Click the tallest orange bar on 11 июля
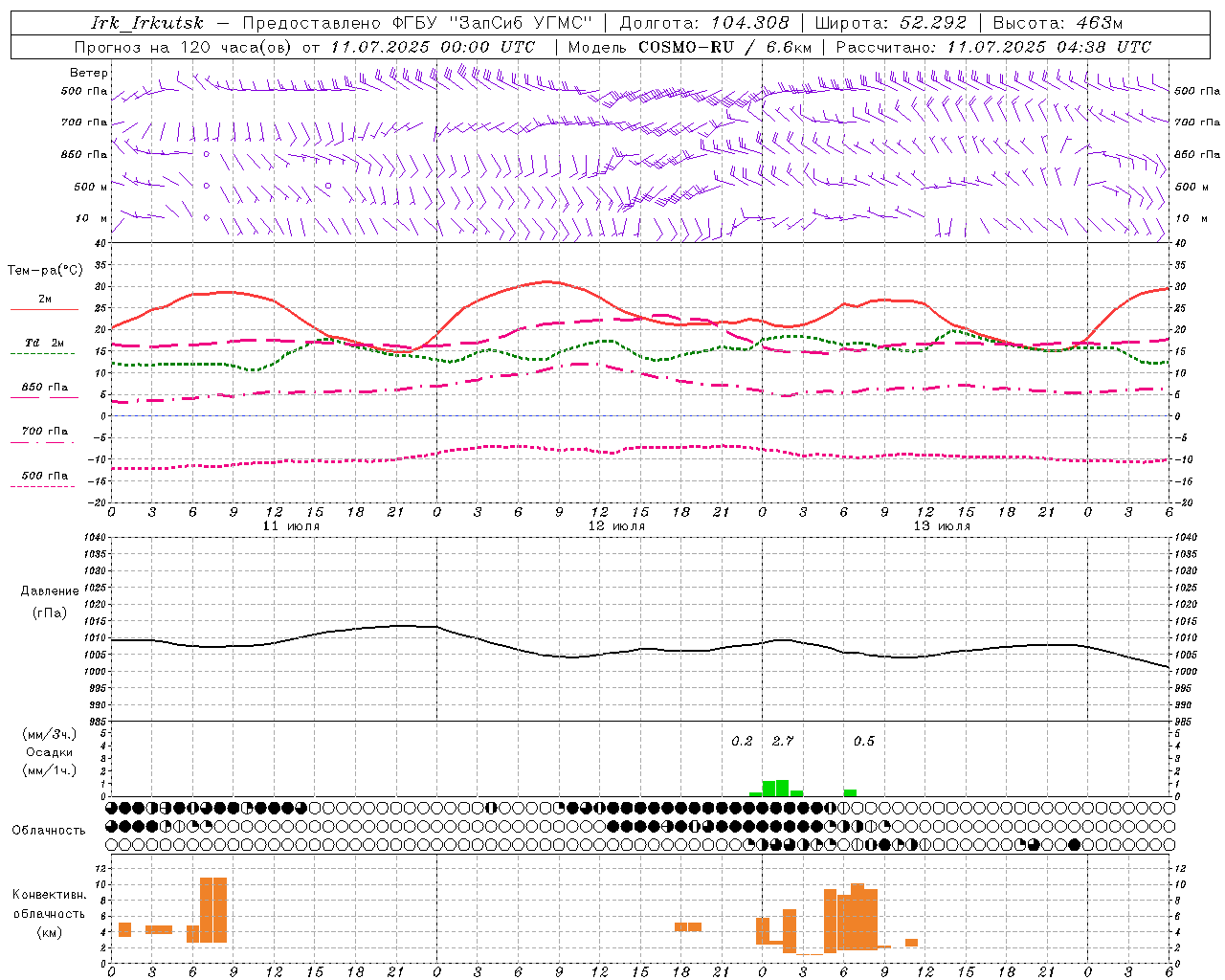Viewport: 1225px width, 980px height. point(213,910)
